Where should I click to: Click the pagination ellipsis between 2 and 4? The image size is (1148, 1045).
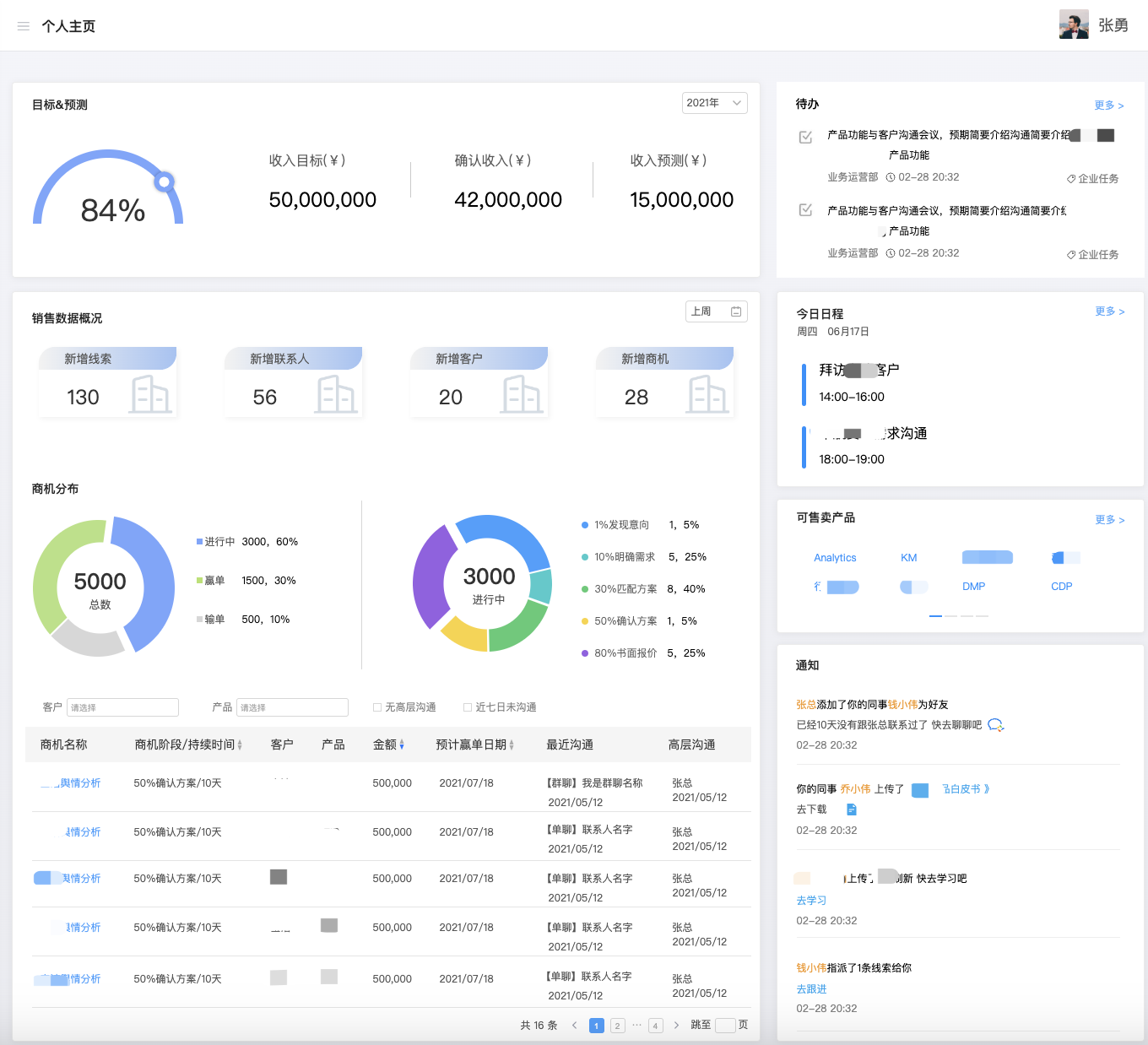pos(636,1025)
